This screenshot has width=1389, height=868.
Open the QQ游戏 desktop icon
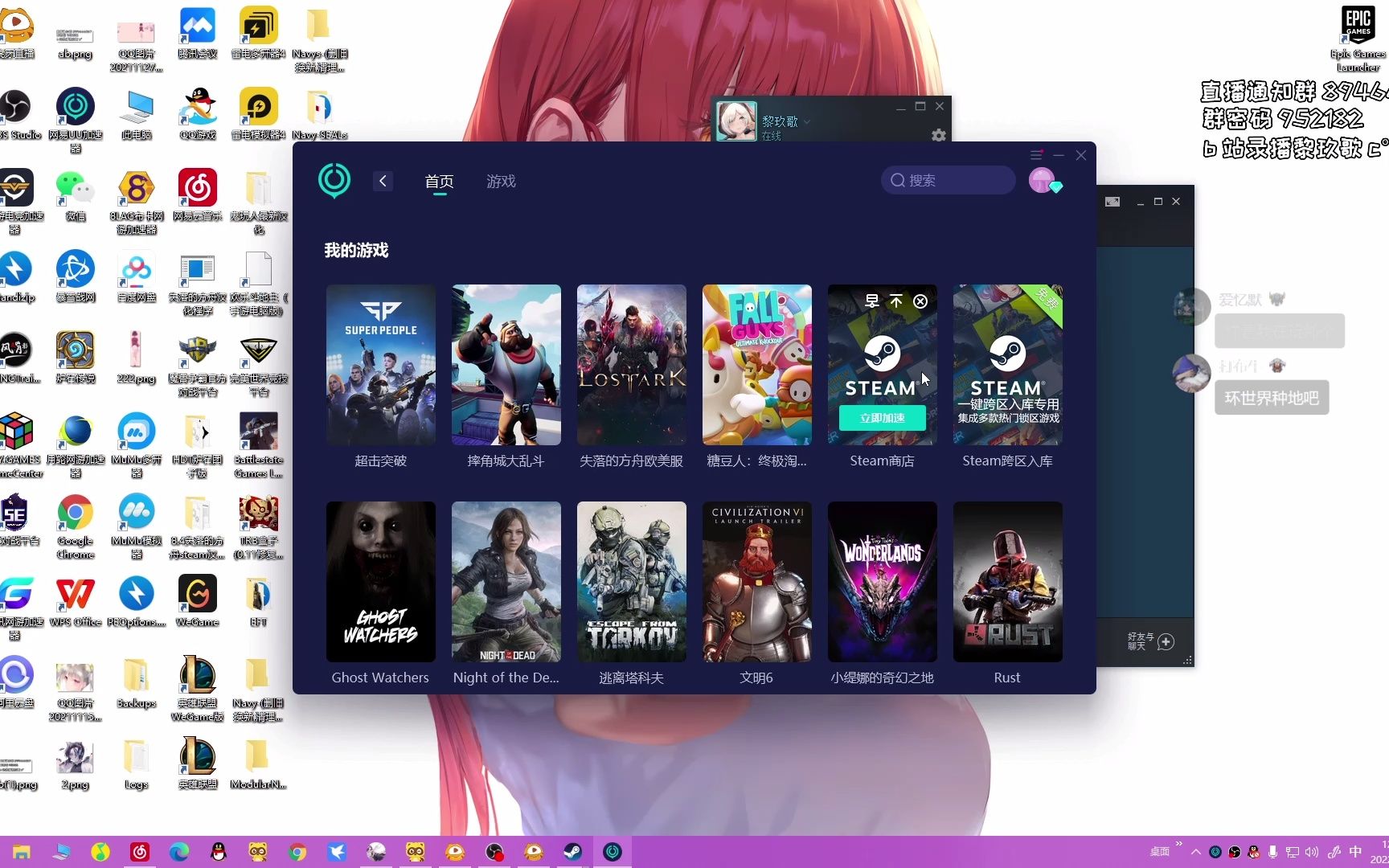tap(198, 114)
